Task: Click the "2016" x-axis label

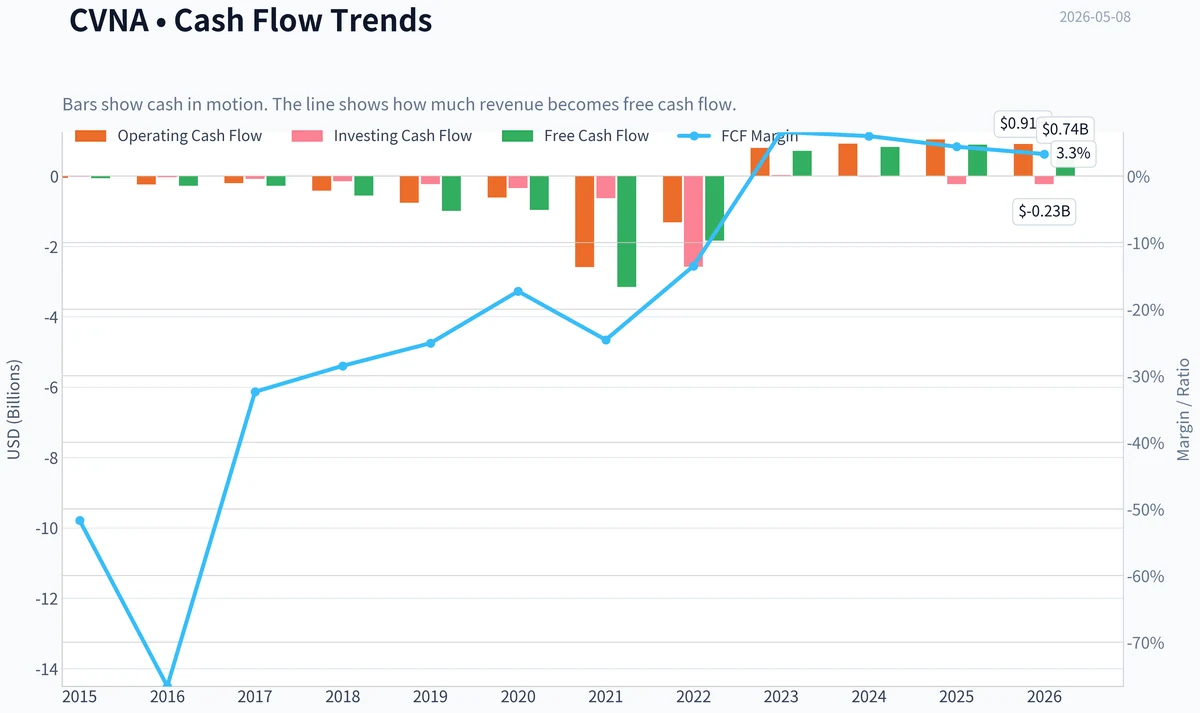Action: pyautogui.click(x=167, y=695)
